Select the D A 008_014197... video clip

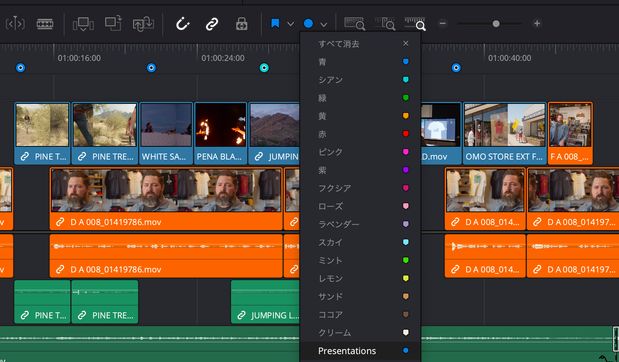pos(573,199)
